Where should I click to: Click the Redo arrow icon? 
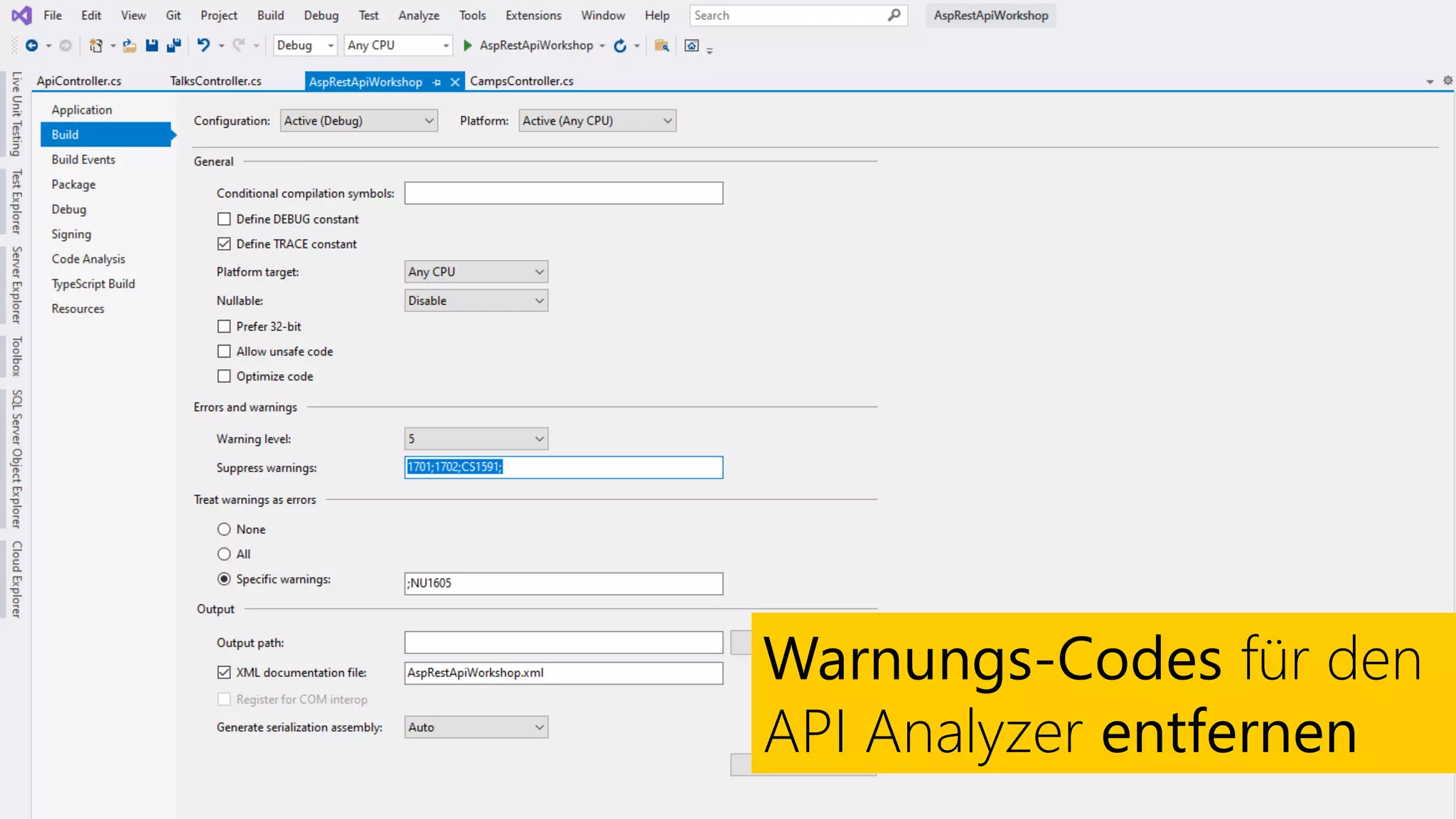pyautogui.click(x=239, y=45)
